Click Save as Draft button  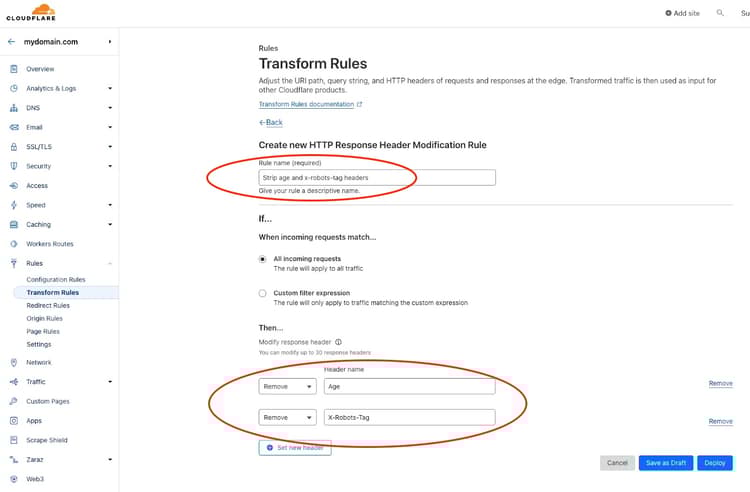click(x=665, y=463)
